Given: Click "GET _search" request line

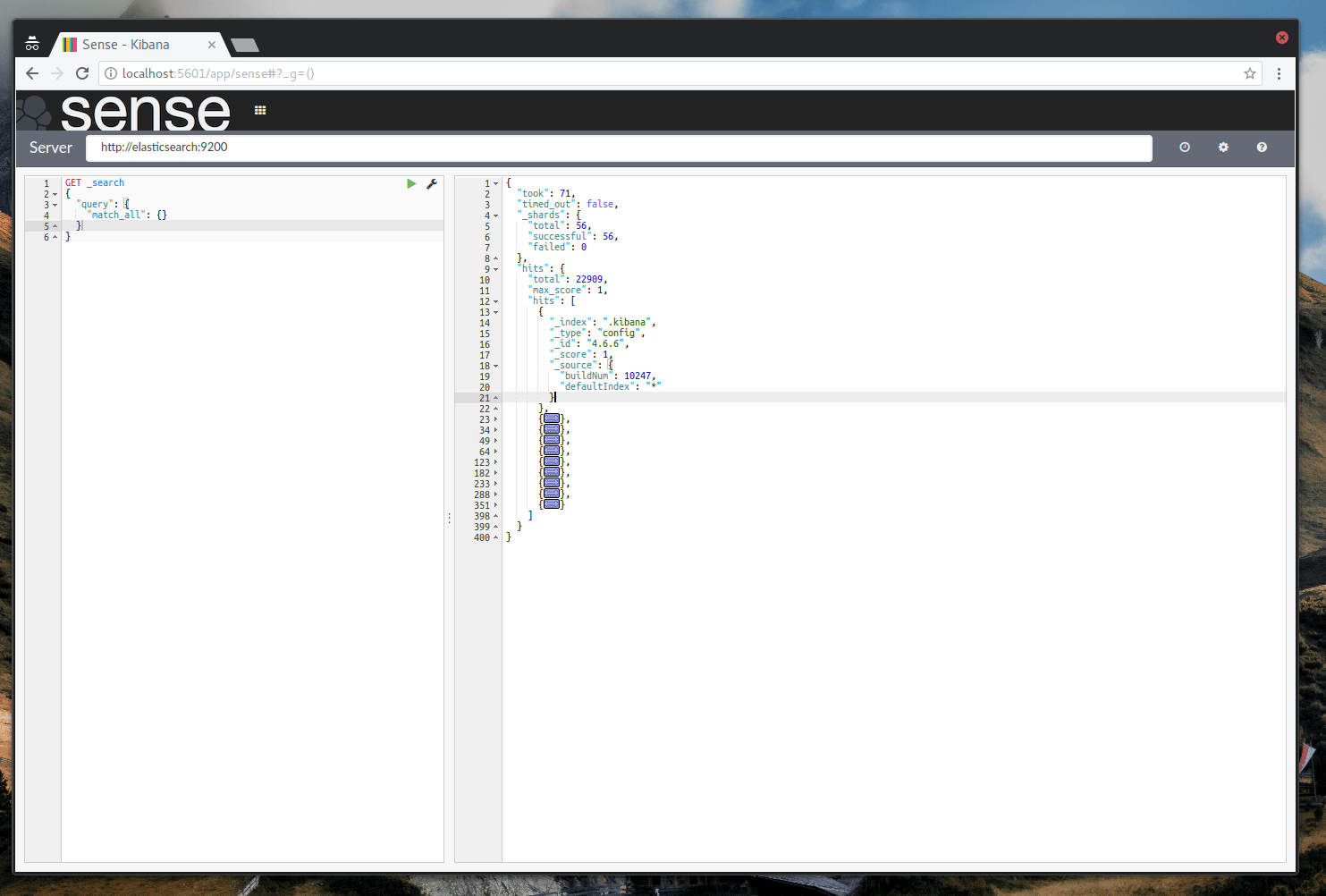Looking at the screenshot, I should [x=95, y=182].
